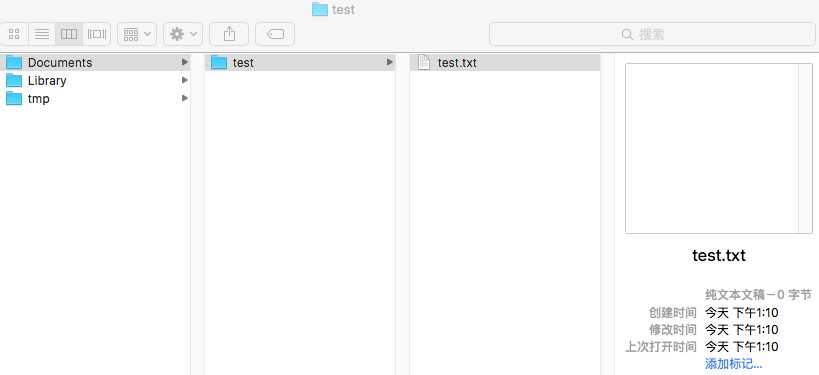The height and width of the screenshot is (375, 819).
Task: Select the test.txt file row
Action: 505,62
